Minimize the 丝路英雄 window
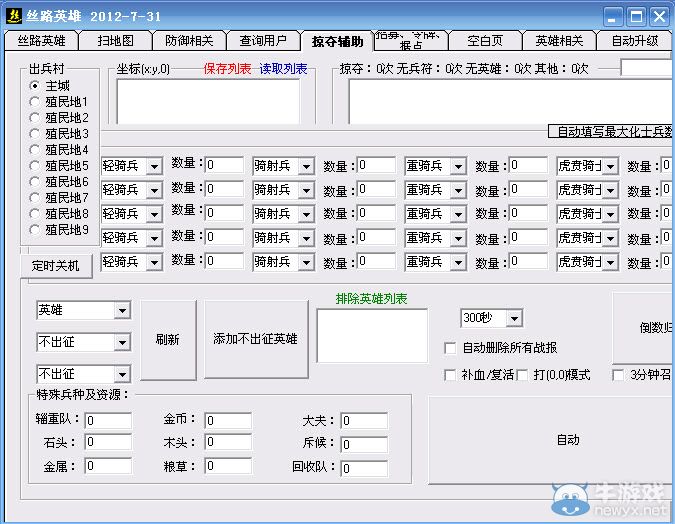Screen dimensions: 675x524 [613, 17]
